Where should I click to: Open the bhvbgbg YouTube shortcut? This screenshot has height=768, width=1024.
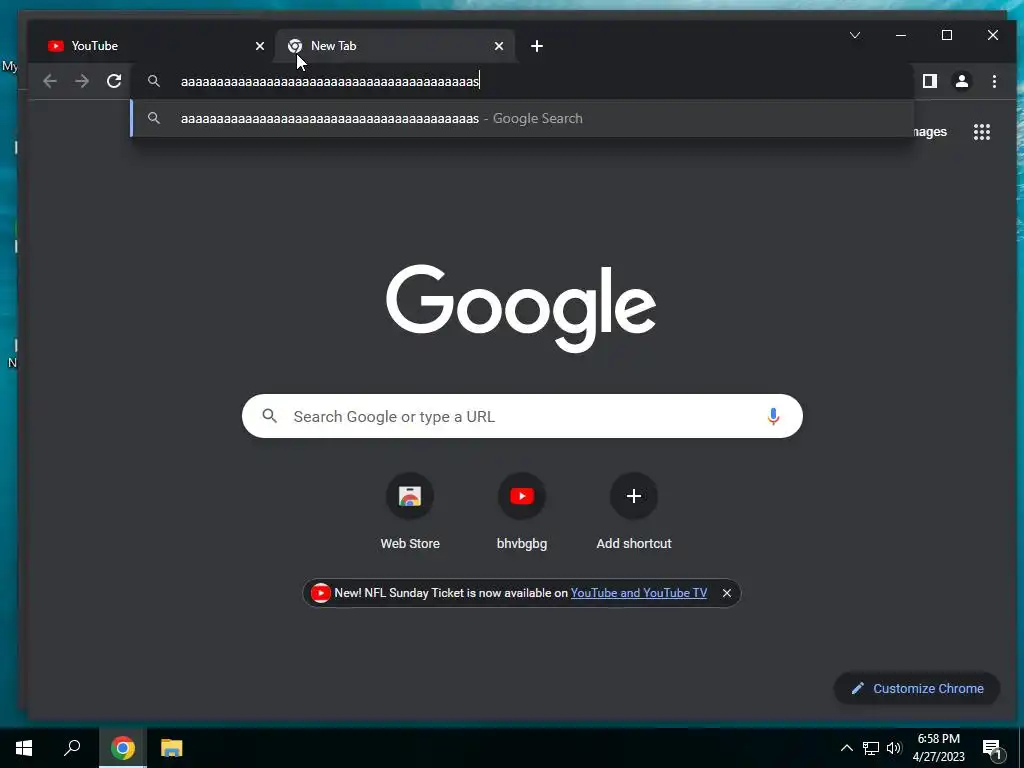click(x=522, y=513)
